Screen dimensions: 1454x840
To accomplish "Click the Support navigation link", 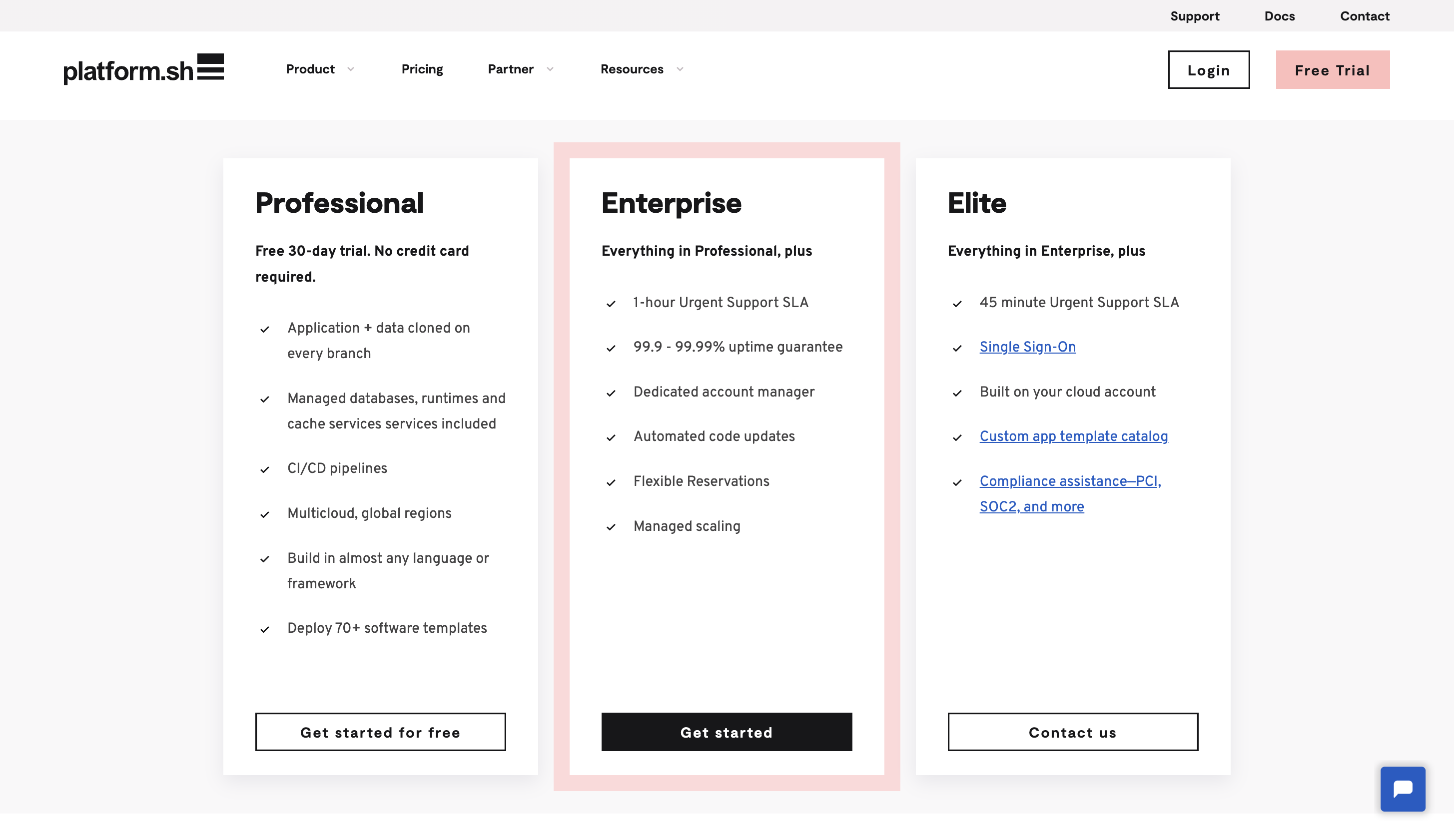I will [x=1195, y=15].
